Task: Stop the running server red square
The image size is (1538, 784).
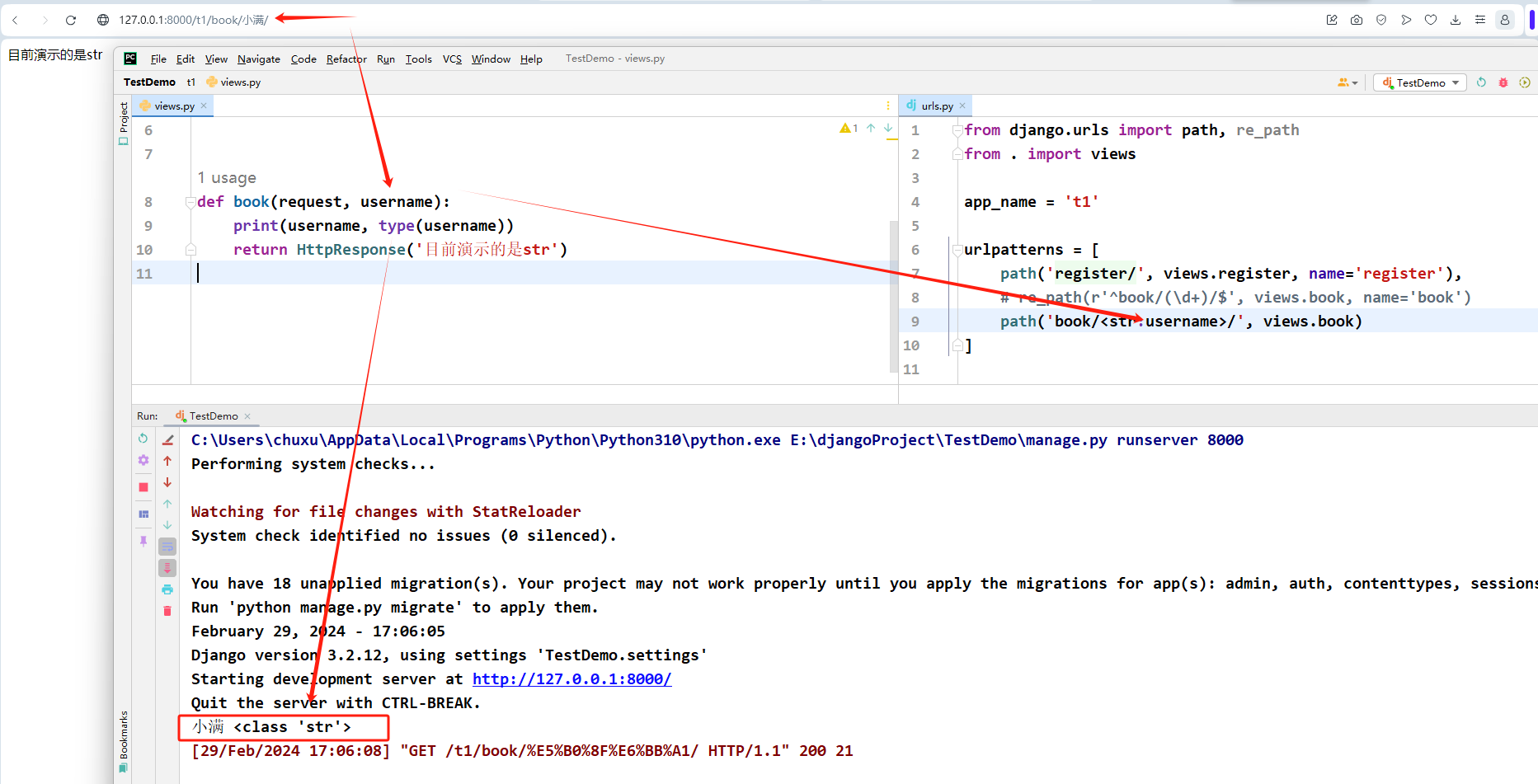Action: (143, 487)
